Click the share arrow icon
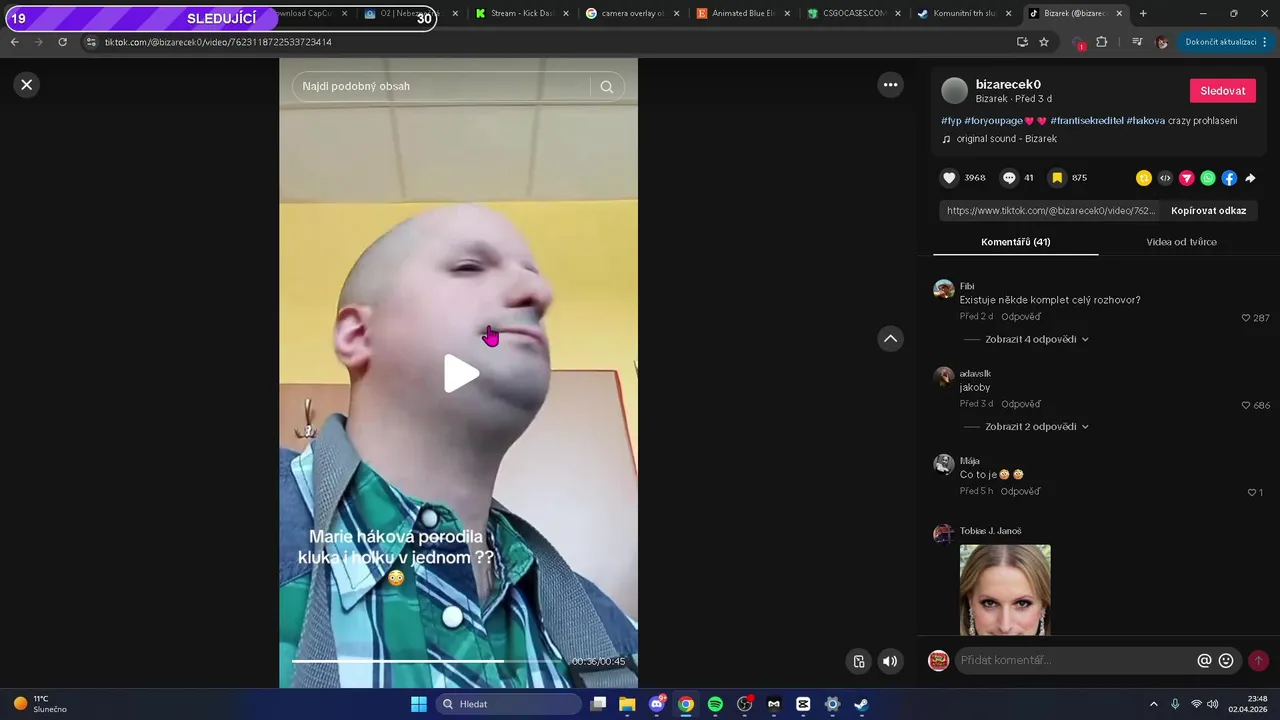1280x720 pixels. tap(1250, 178)
